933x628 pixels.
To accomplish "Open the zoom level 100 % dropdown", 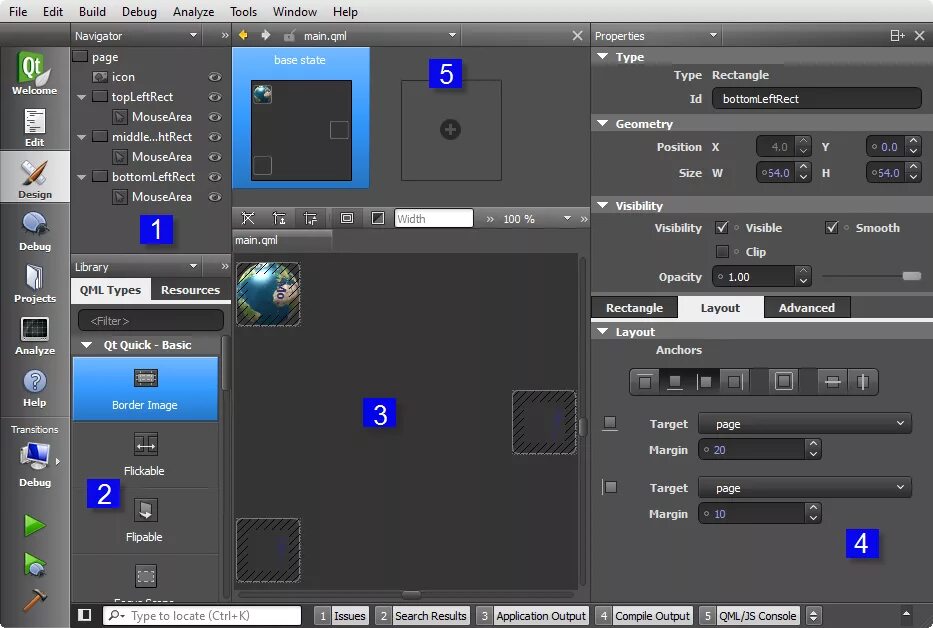I will 567,218.
